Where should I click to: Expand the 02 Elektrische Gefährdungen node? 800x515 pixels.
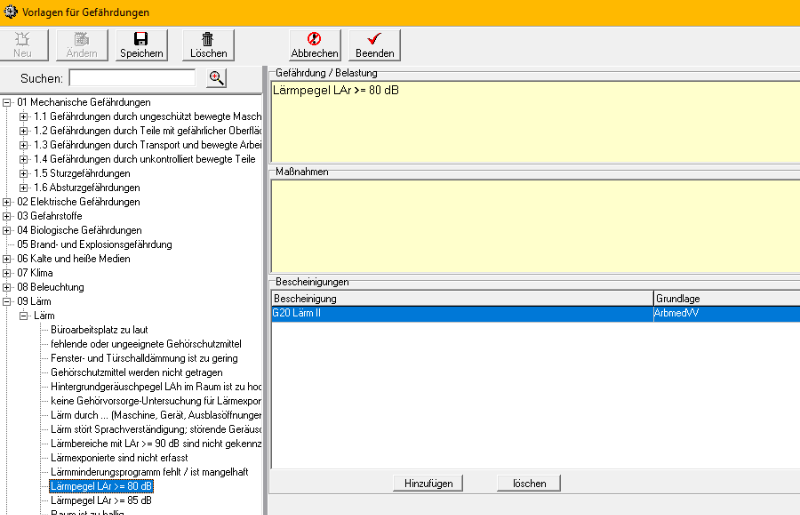tap(8, 202)
